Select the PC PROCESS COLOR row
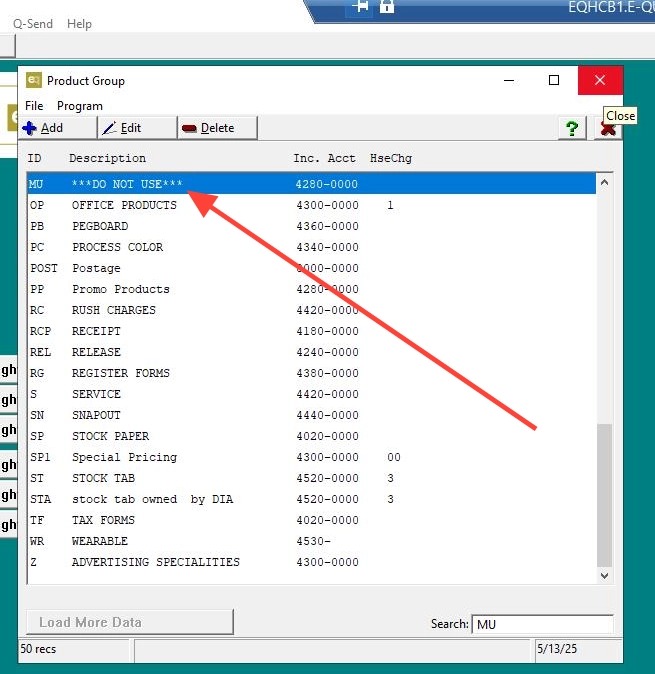The image size is (655, 674). (x=312, y=247)
